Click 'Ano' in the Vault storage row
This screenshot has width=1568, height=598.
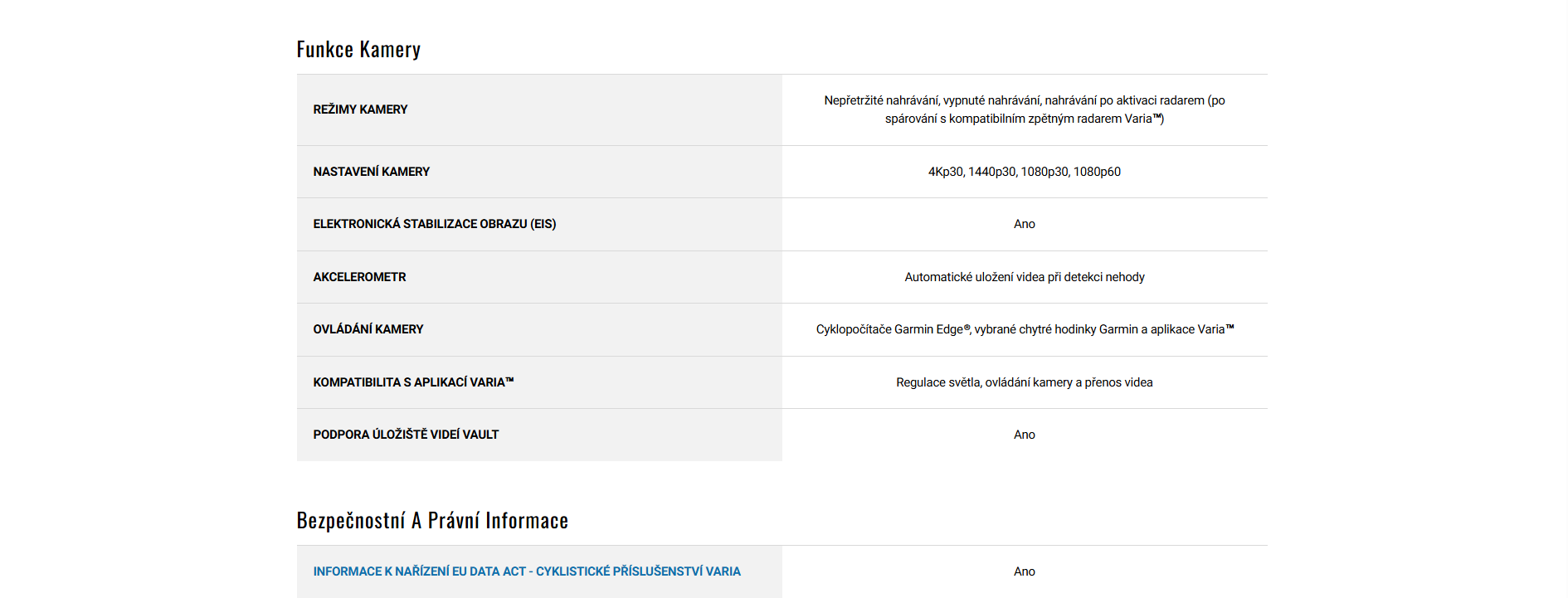click(x=1024, y=435)
